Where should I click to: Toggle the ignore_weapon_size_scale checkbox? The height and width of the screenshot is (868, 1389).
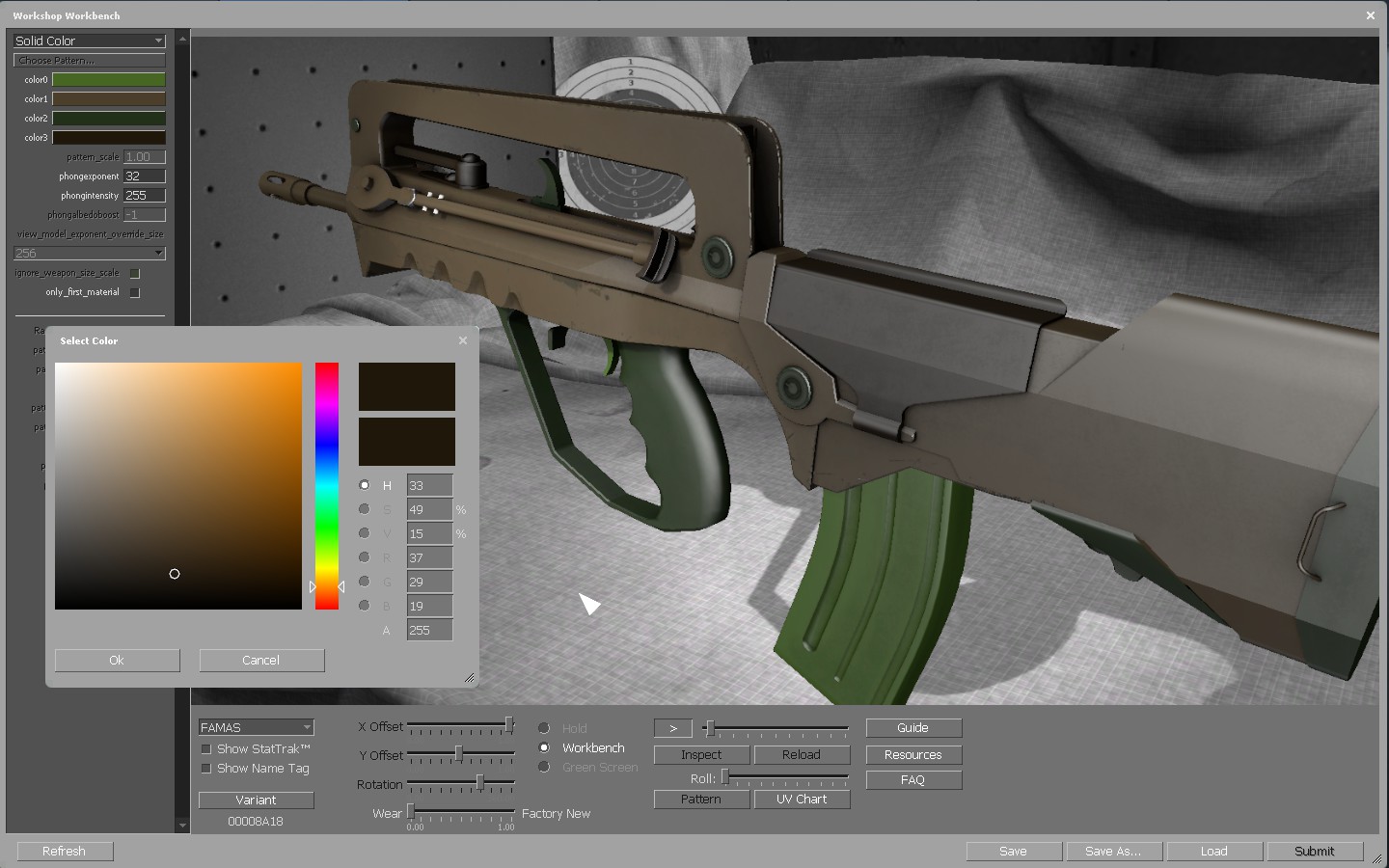click(135, 273)
